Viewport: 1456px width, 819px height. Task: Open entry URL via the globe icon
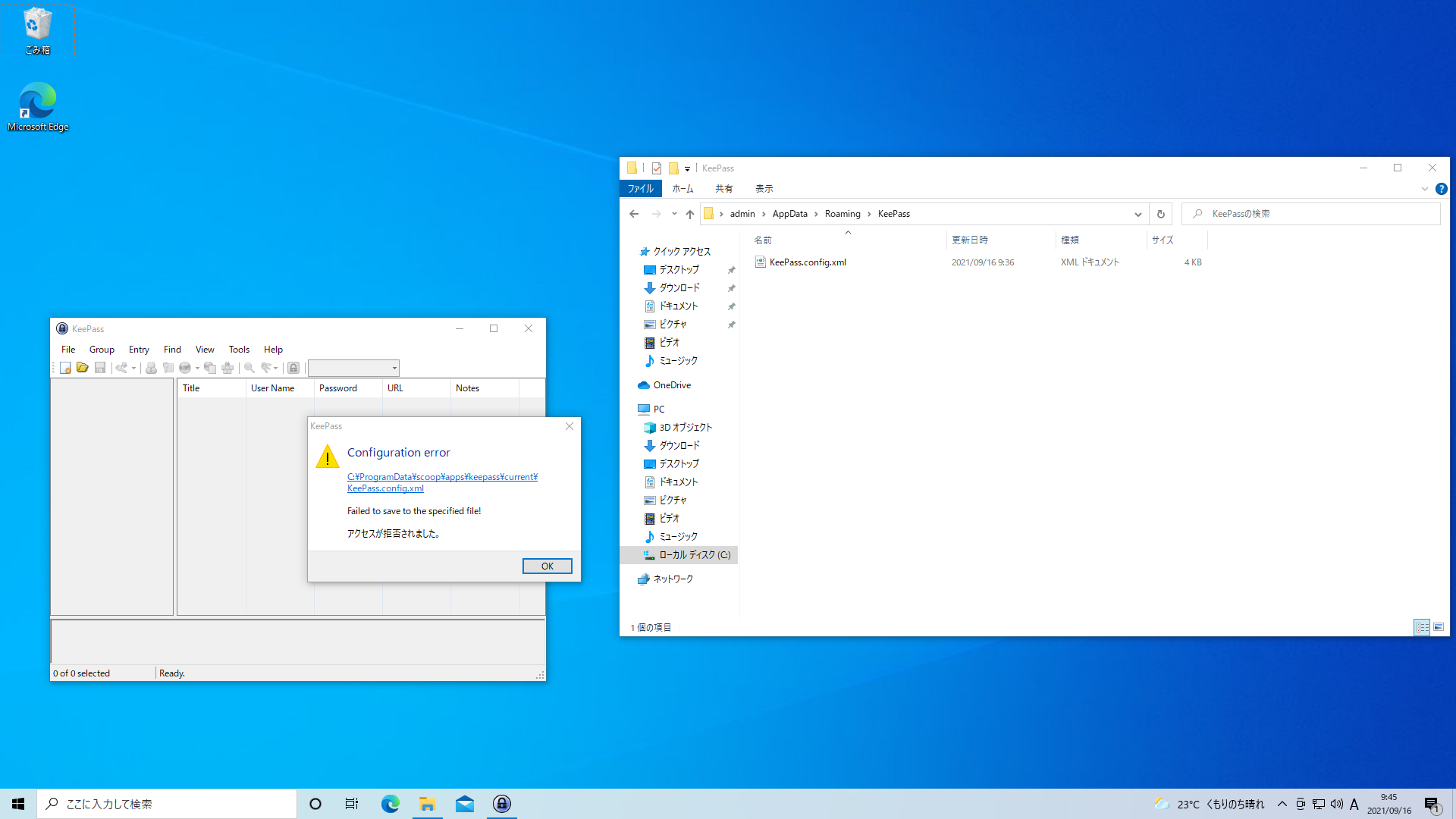[186, 368]
